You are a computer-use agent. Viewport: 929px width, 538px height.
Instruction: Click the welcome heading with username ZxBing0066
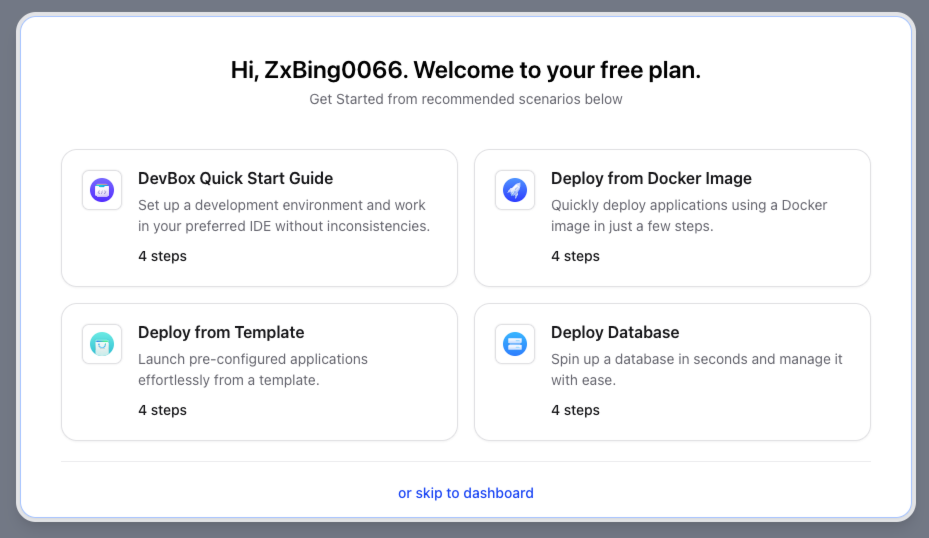465,70
